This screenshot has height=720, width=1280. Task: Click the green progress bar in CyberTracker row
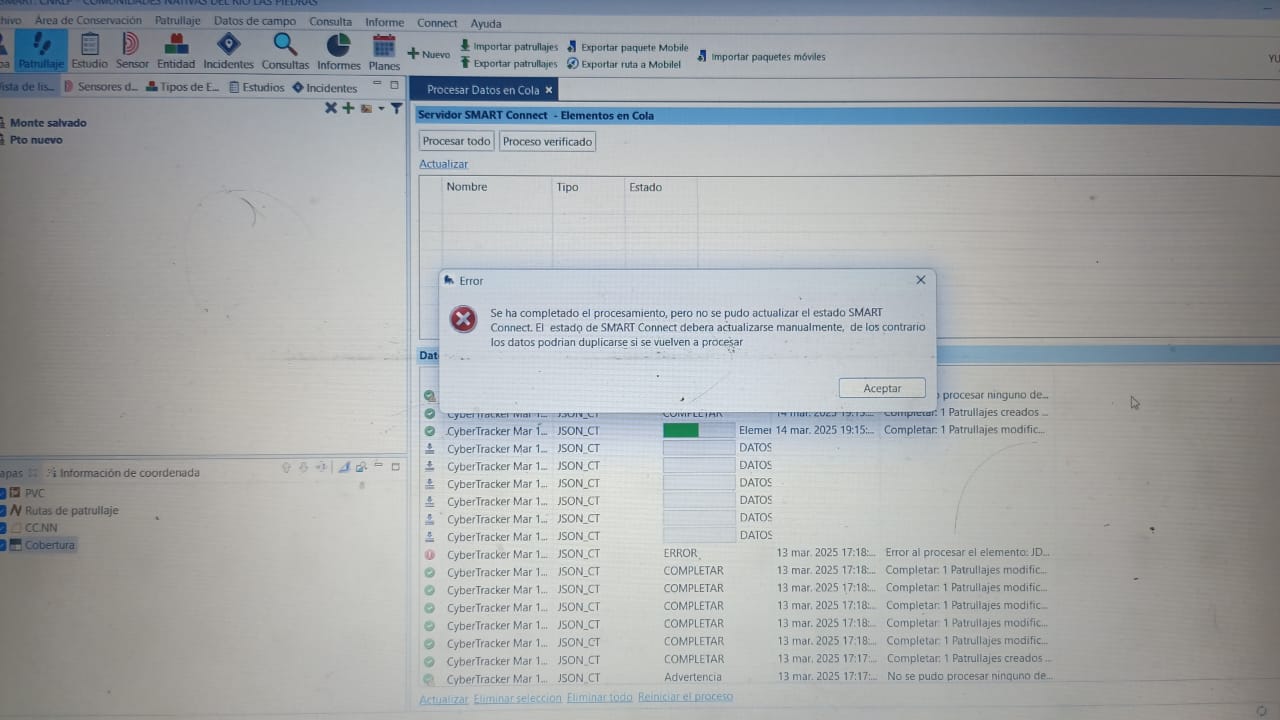point(681,430)
